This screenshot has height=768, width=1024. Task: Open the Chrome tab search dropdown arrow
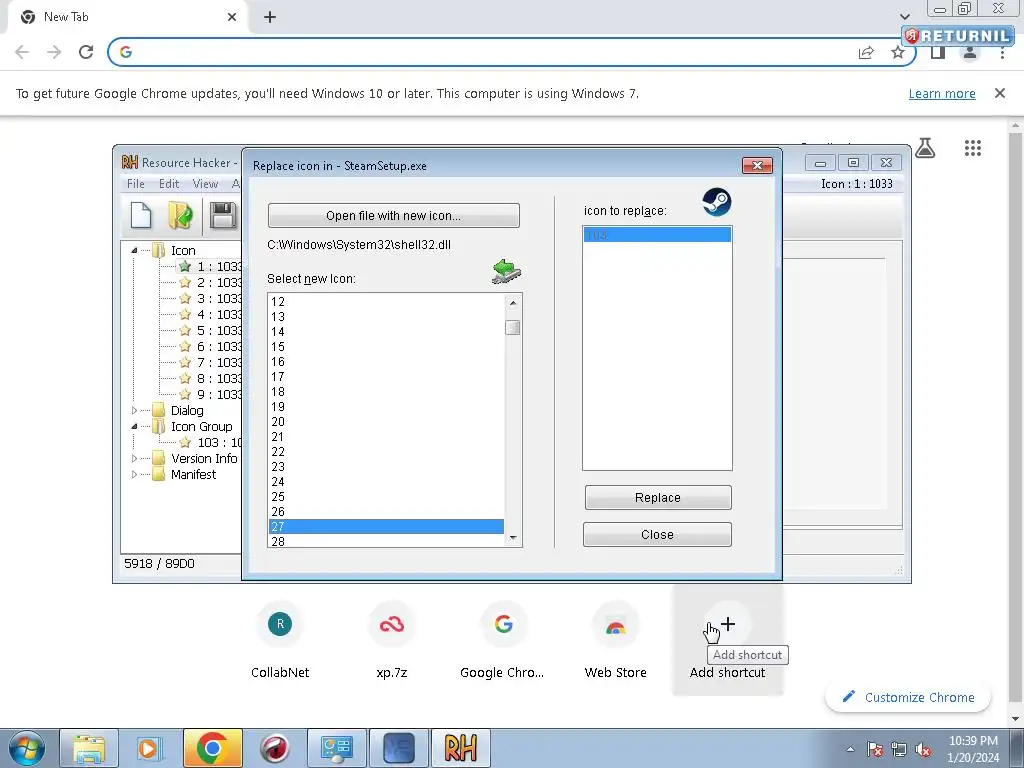pyautogui.click(x=904, y=17)
